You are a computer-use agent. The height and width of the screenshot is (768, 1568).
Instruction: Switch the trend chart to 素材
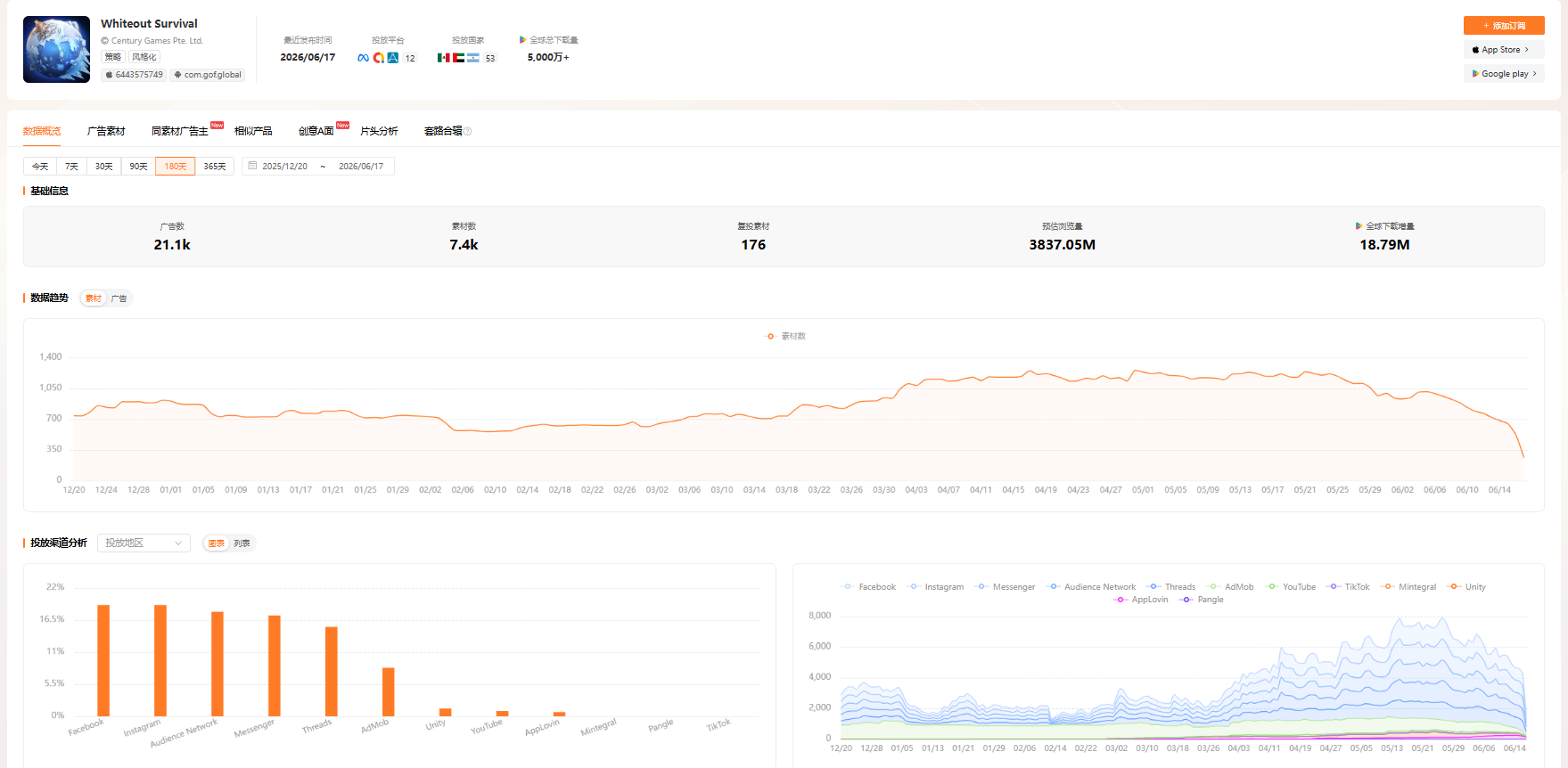(x=94, y=298)
